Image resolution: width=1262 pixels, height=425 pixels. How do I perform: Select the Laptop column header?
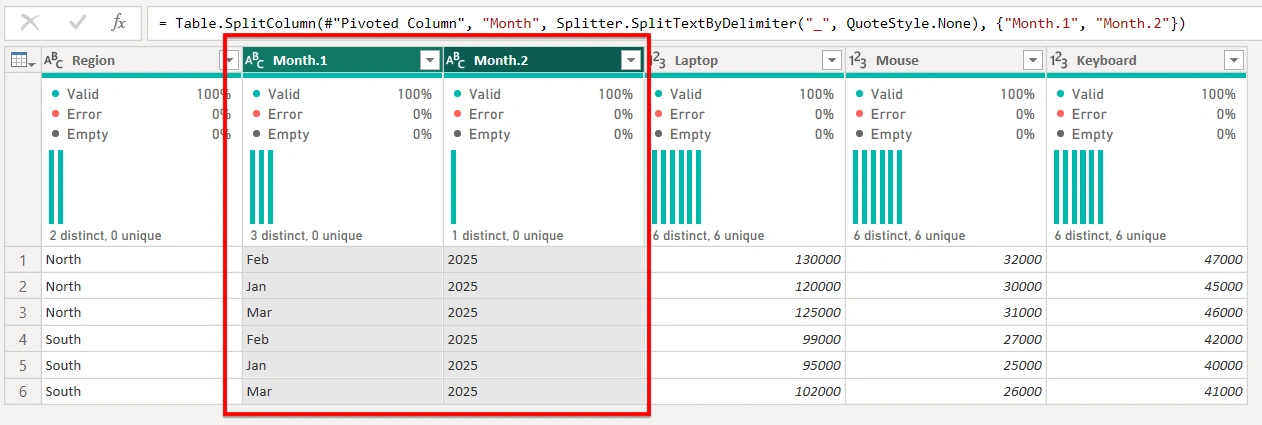pyautogui.click(x=745, y=61)
